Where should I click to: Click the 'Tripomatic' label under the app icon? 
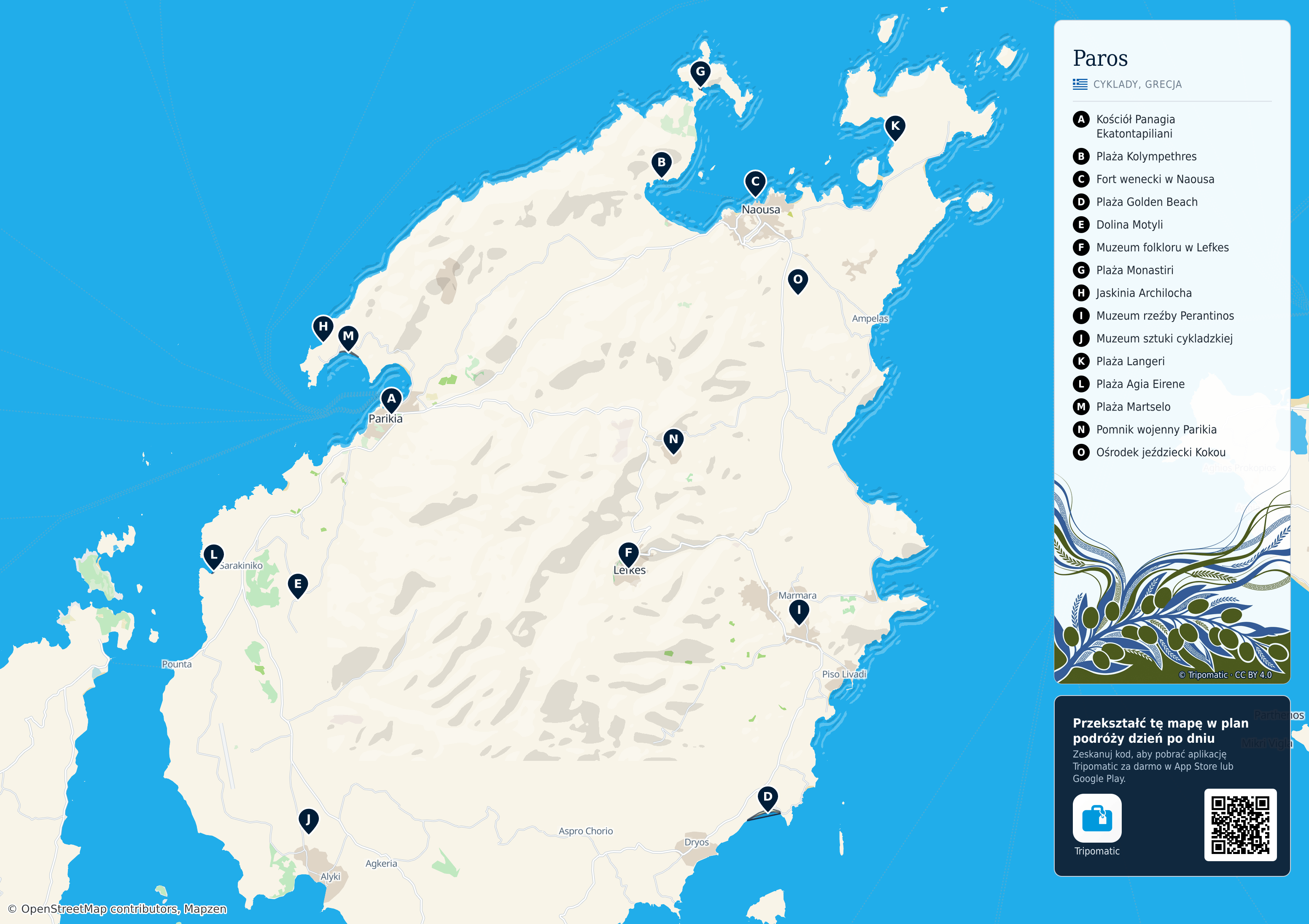click(x=1097, y=851)
